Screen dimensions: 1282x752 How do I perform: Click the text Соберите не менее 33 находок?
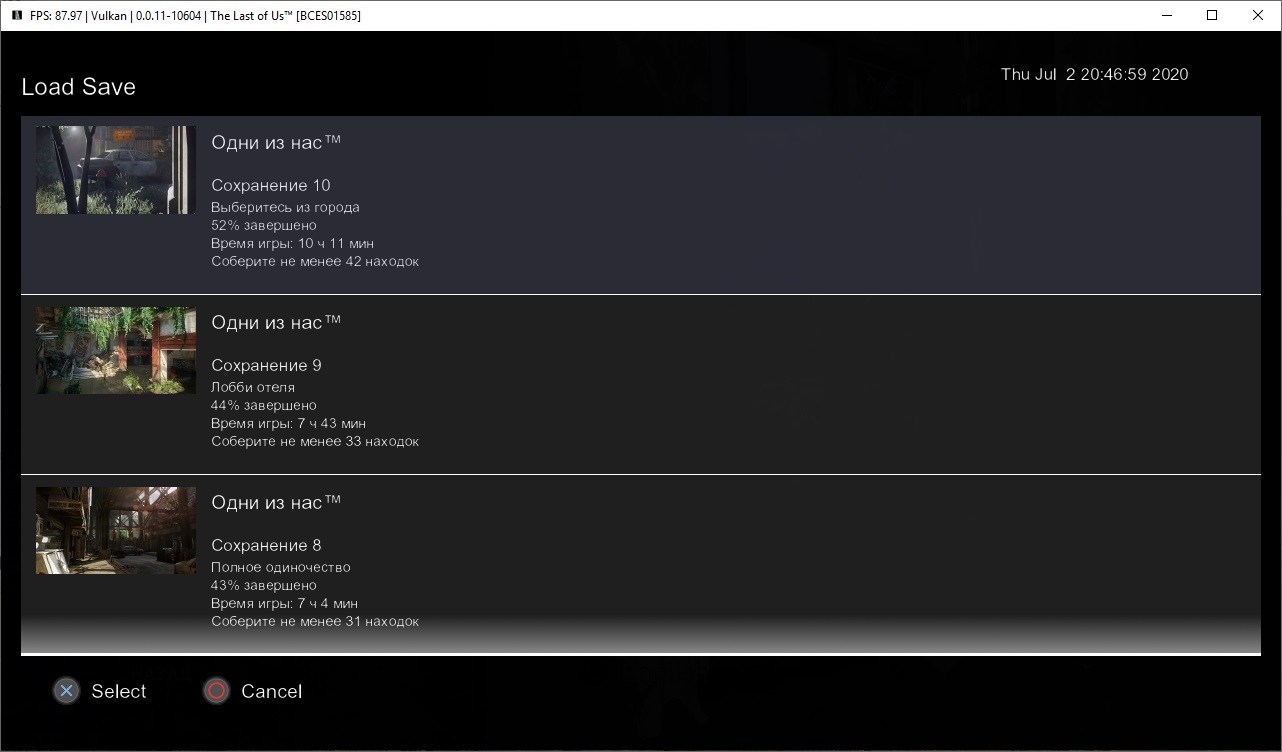coord(315,441)
